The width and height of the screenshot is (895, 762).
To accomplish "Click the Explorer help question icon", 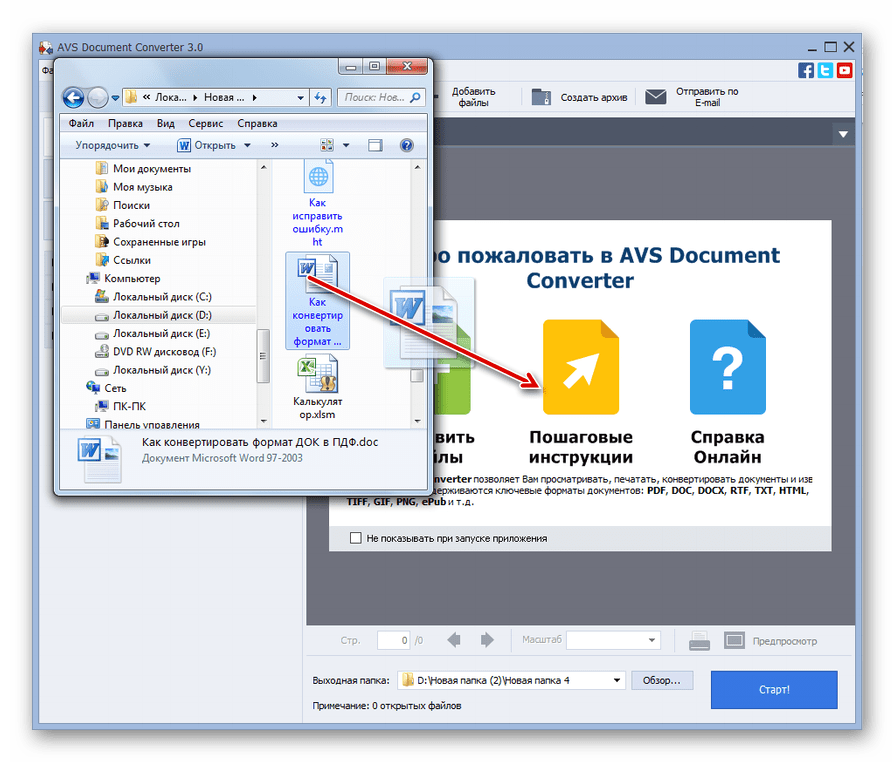I will [407, 145].
